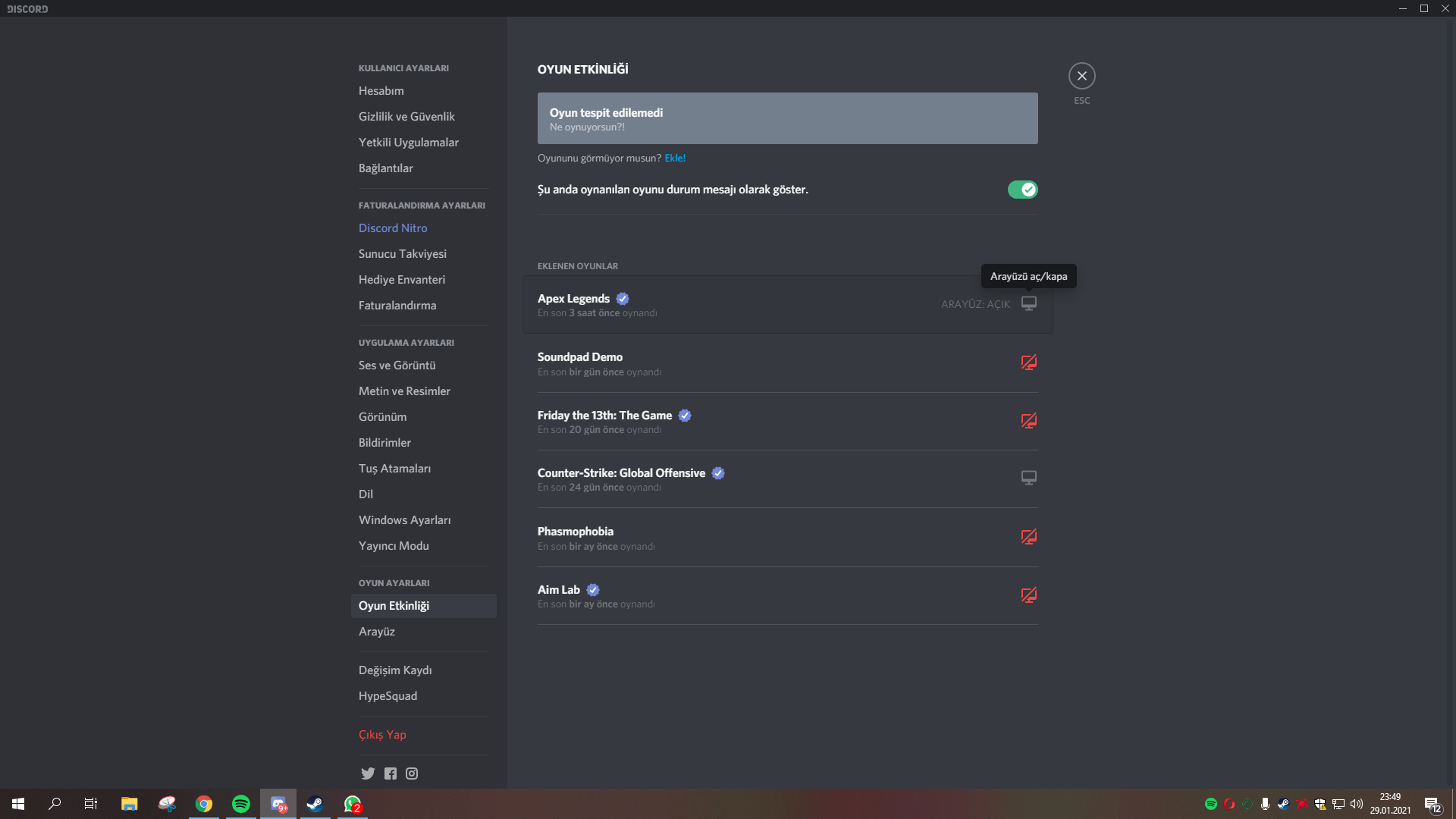Select Discord Nitro in sidebar

423,228
